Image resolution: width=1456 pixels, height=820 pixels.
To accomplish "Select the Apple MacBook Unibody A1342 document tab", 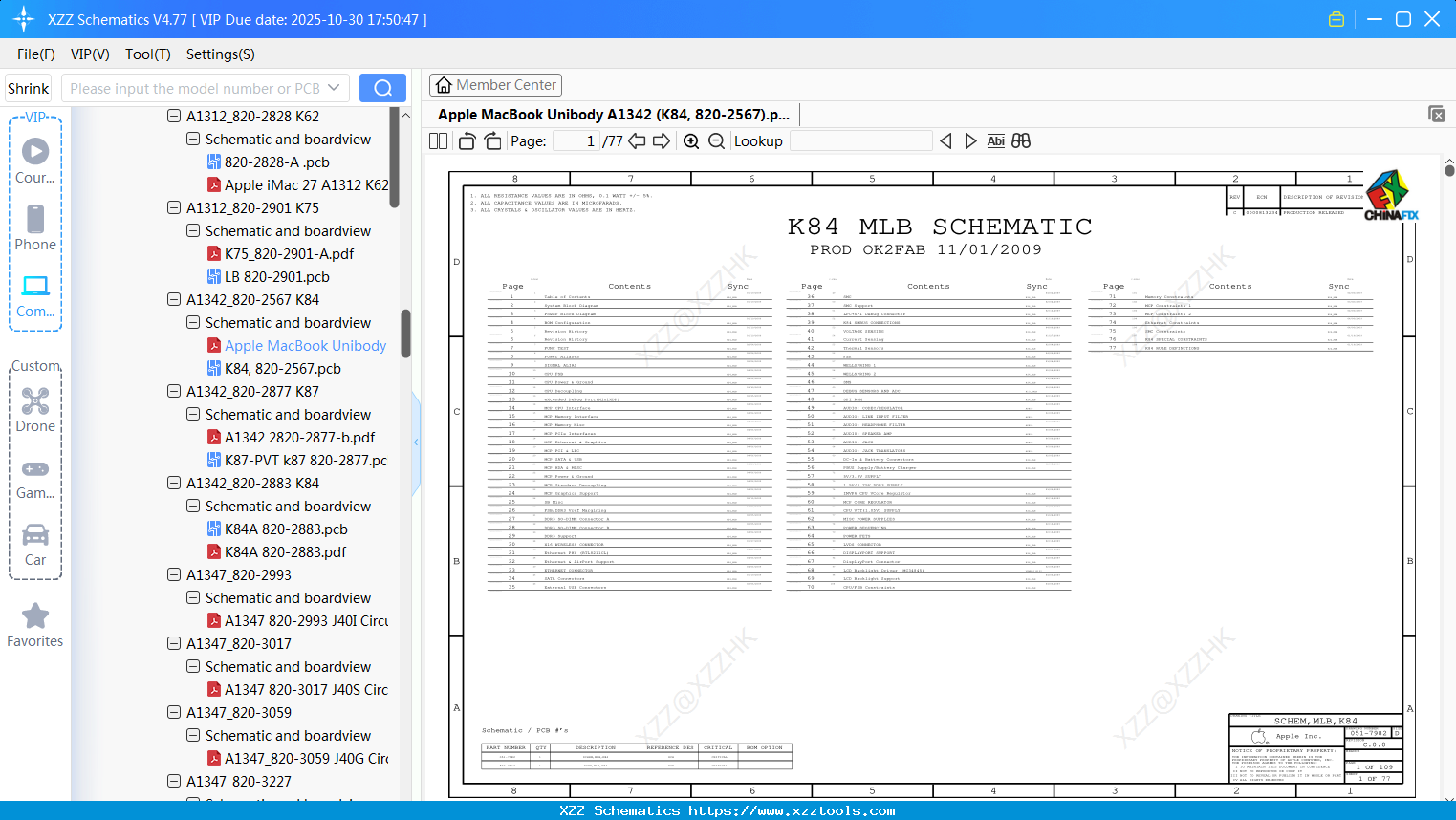I will click(614, 114).
